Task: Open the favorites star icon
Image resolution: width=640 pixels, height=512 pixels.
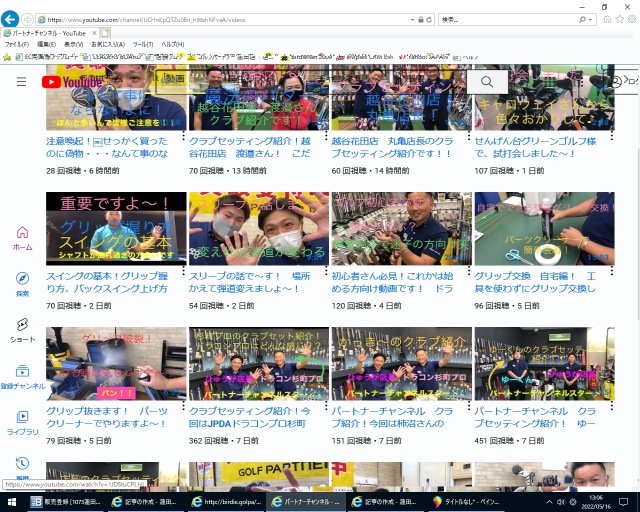Action: click(x=620, y=19)
